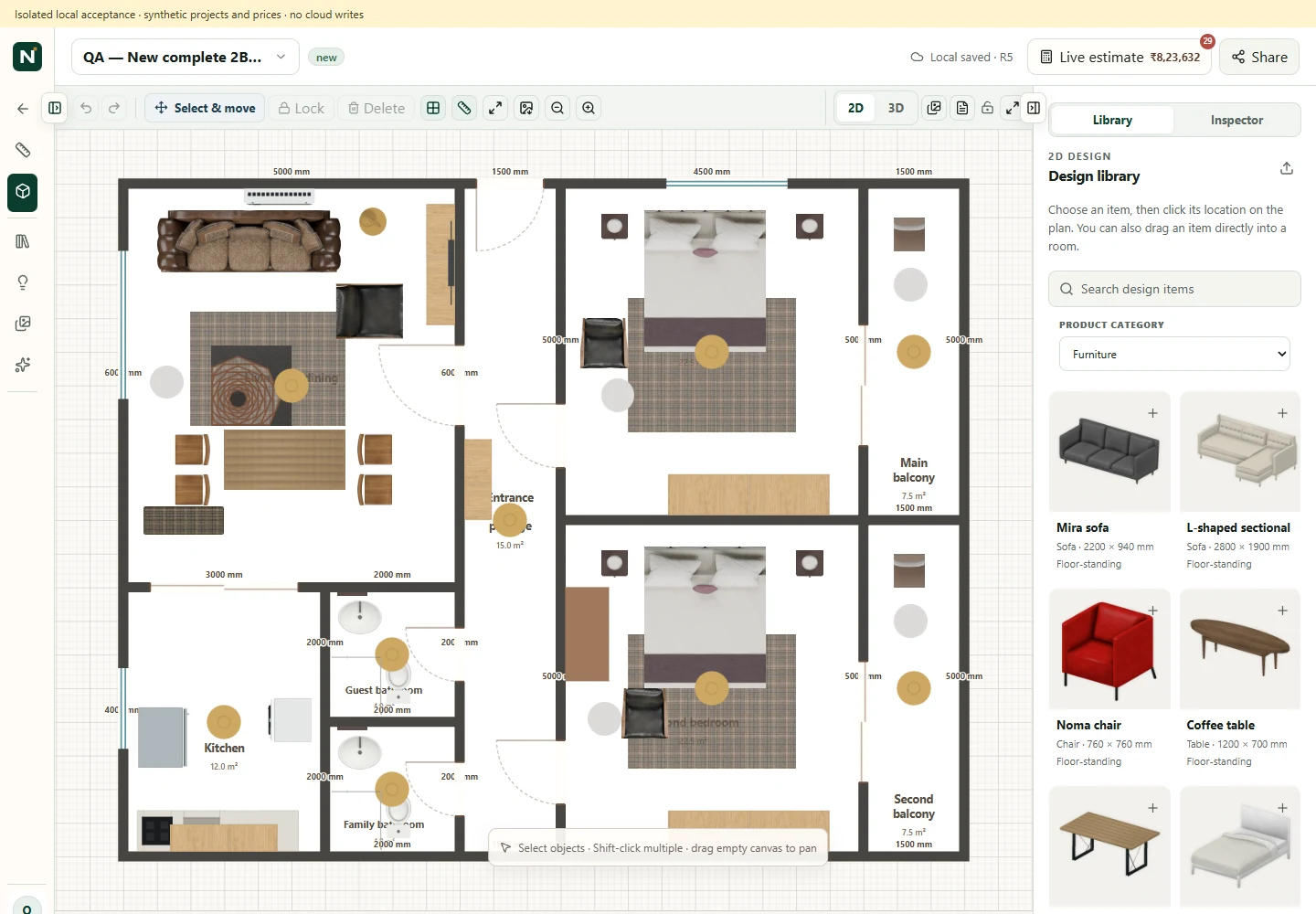Toggle the ruler measurements button in the toolbar
Viewport: 1316px width, 914px height.
coord(464,108)
